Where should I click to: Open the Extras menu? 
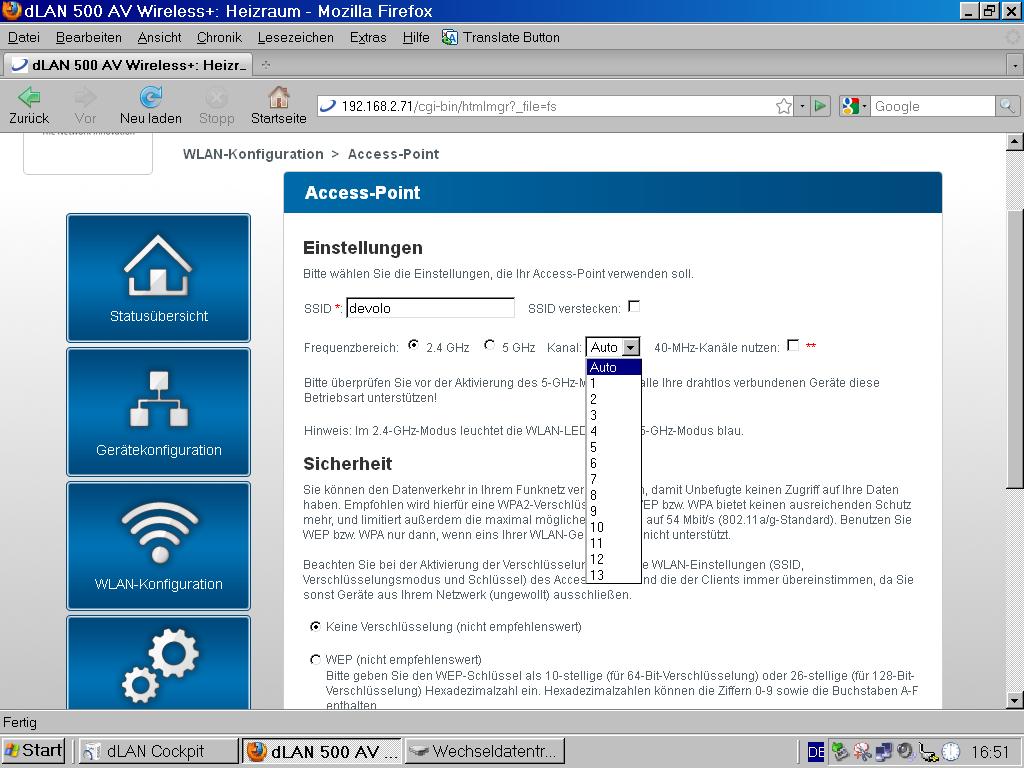(368, 38)
